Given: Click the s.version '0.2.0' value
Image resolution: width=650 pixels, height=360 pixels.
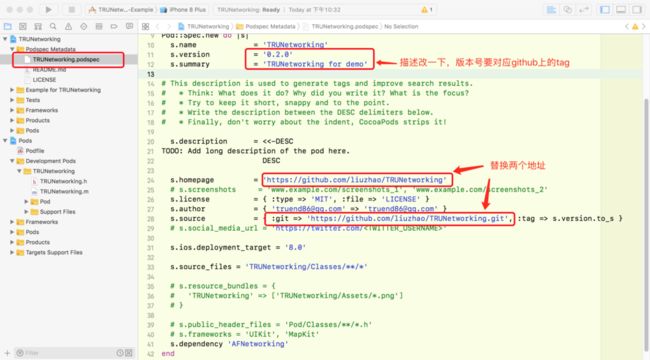Looking at the screenshot, I should (278, 54).
